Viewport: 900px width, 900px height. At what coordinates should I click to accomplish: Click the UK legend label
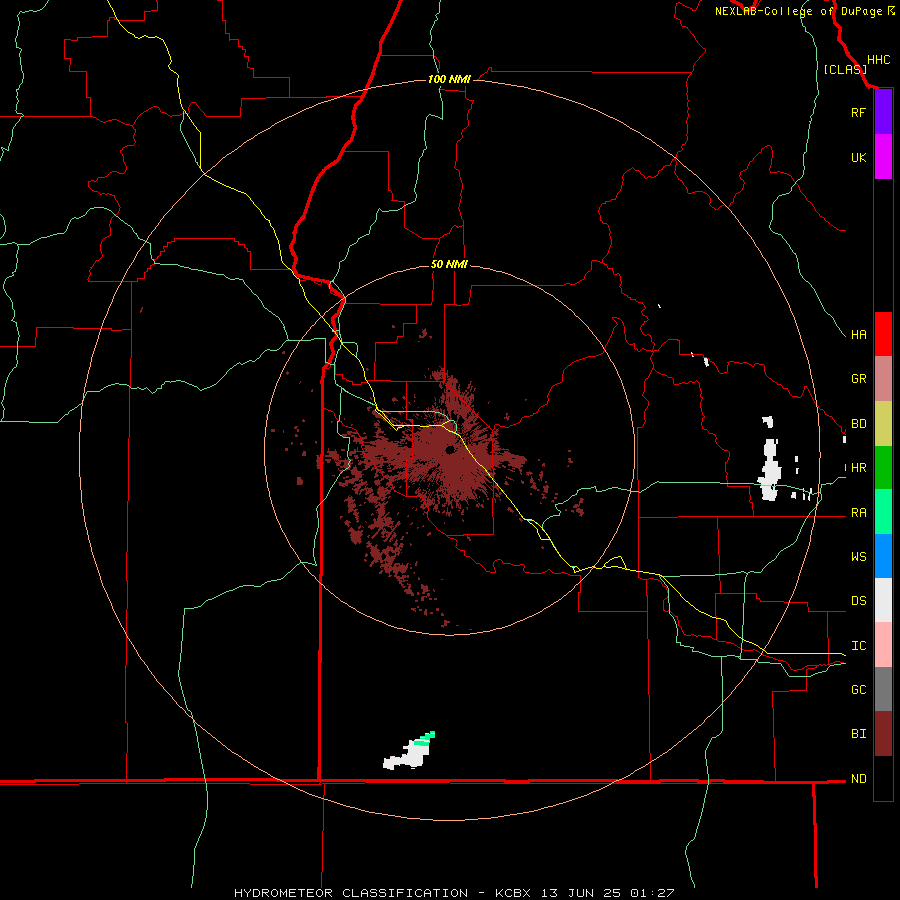point(858,157)
